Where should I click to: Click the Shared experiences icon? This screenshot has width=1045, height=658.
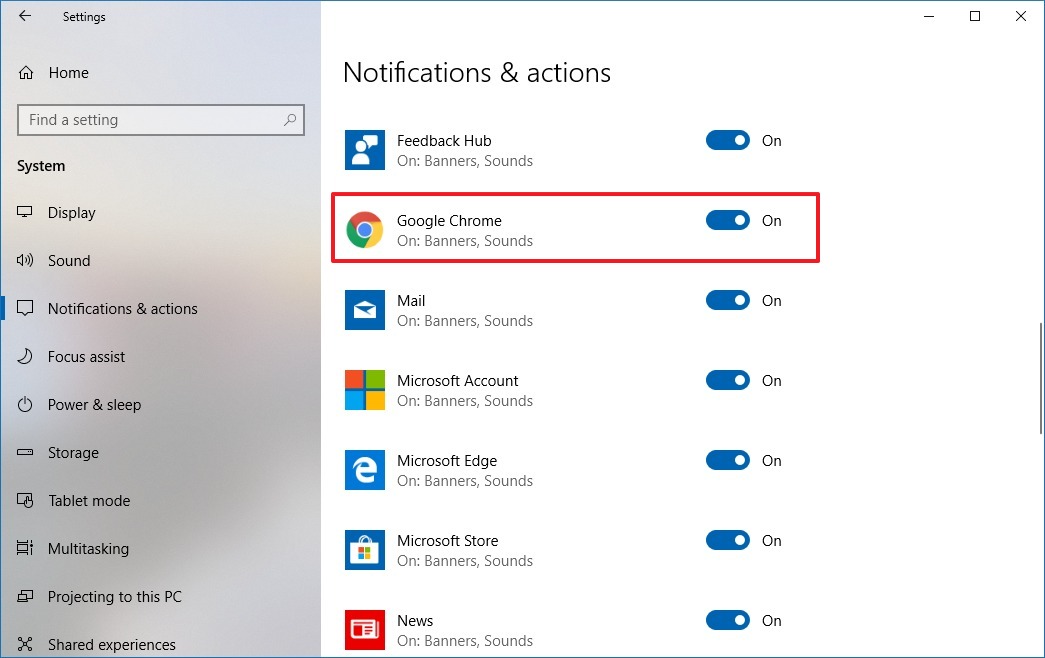point(25,644)
